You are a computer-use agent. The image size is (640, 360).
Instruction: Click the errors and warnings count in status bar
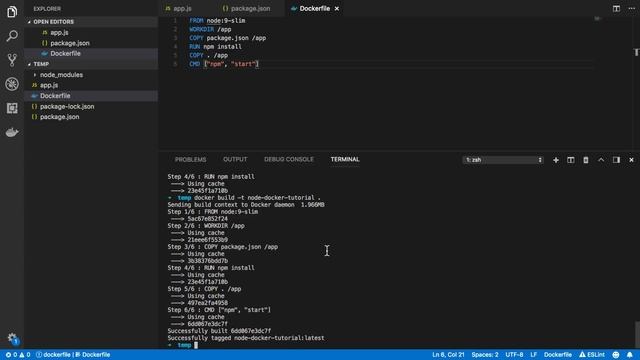18,355
